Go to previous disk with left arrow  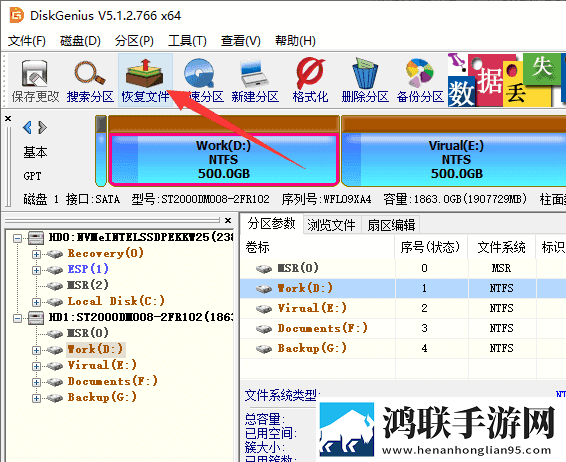point(27,127)
